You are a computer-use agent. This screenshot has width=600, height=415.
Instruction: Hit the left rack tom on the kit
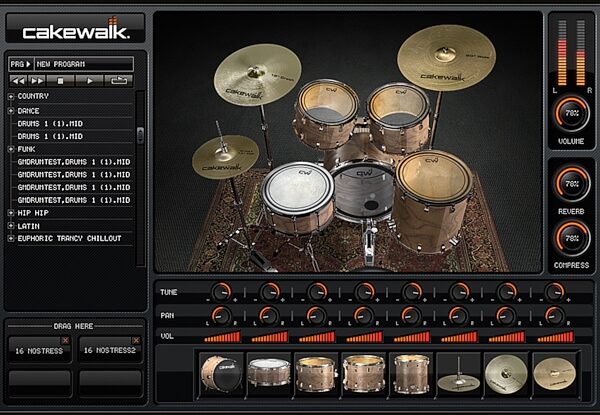coord(326,101)
